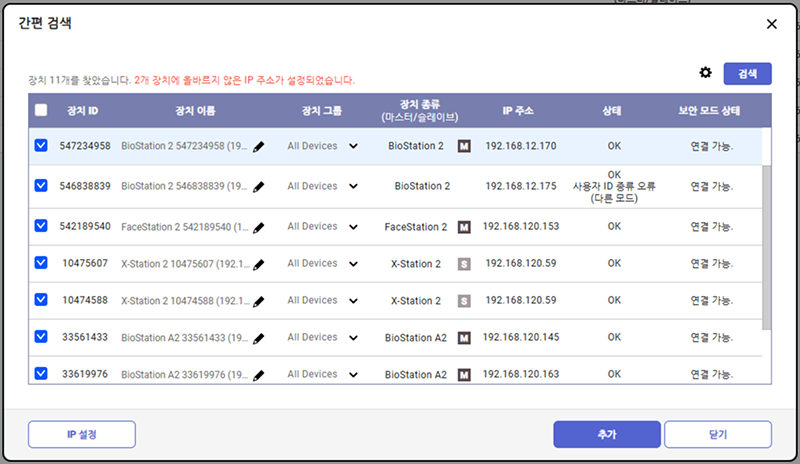The height and width of the screenshot is (464, 800).
Task: Toggle the select-all checkbox in table header
Action: click(41, 111)
